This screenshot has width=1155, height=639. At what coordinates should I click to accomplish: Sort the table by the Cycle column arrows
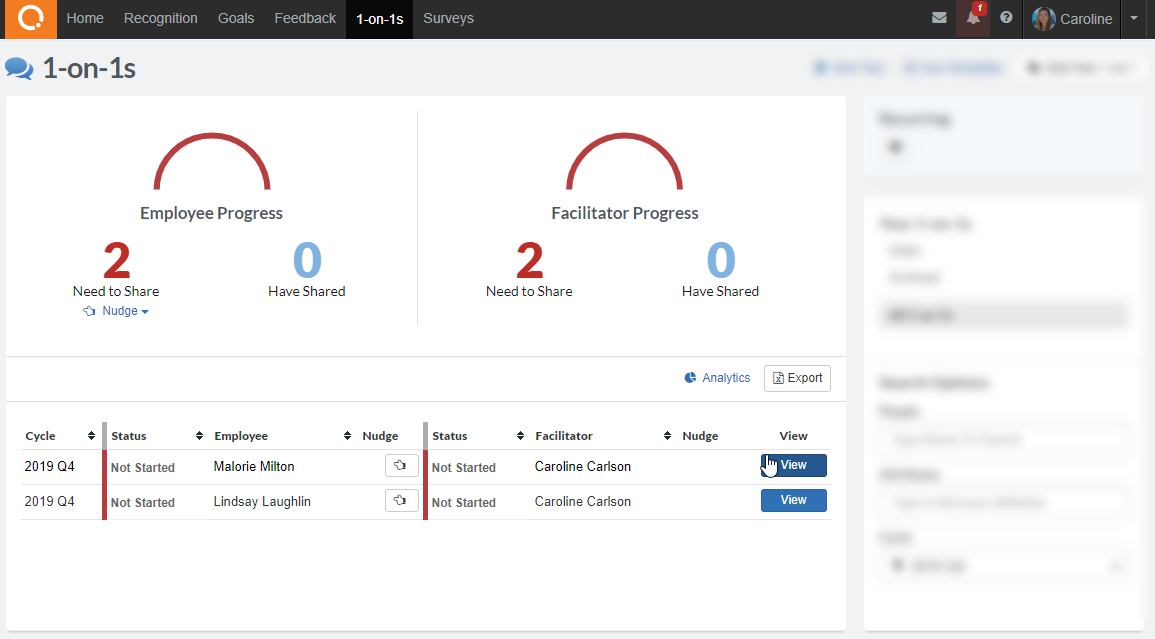(x=91, y=436)
